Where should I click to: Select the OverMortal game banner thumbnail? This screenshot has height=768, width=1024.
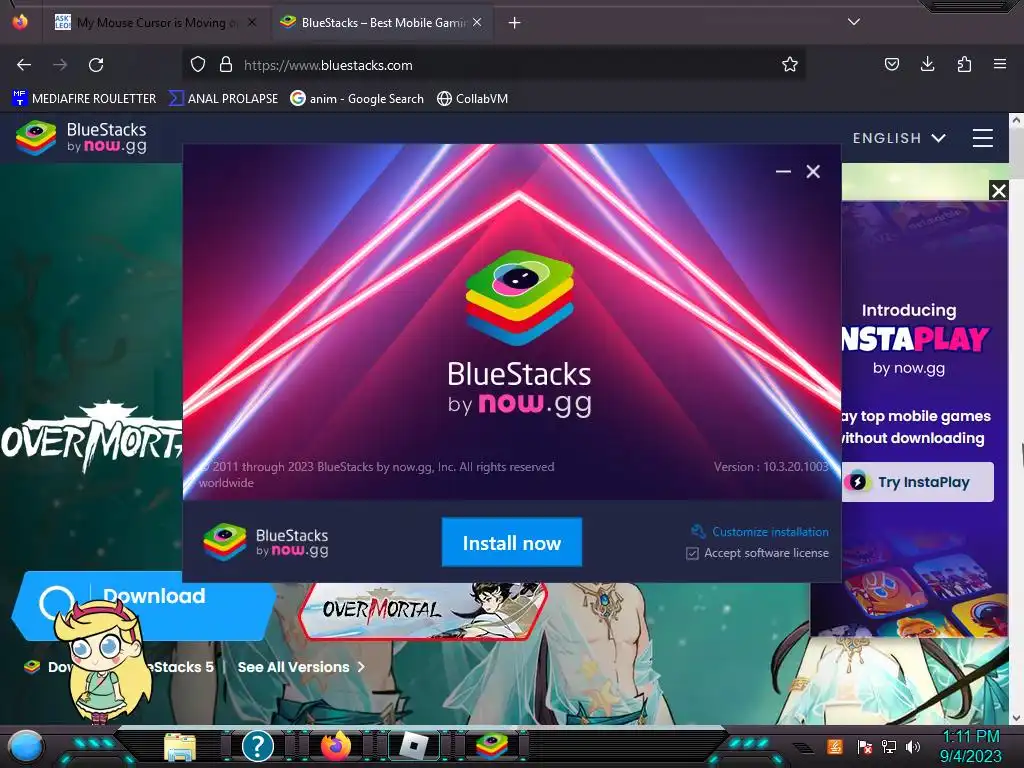click(423, 610)
